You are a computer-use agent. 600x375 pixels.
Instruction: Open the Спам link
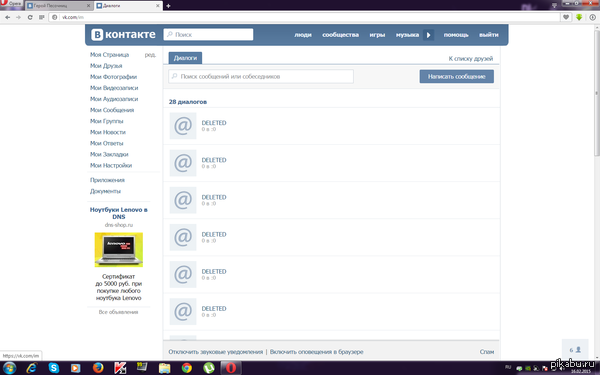coord(487,352)
